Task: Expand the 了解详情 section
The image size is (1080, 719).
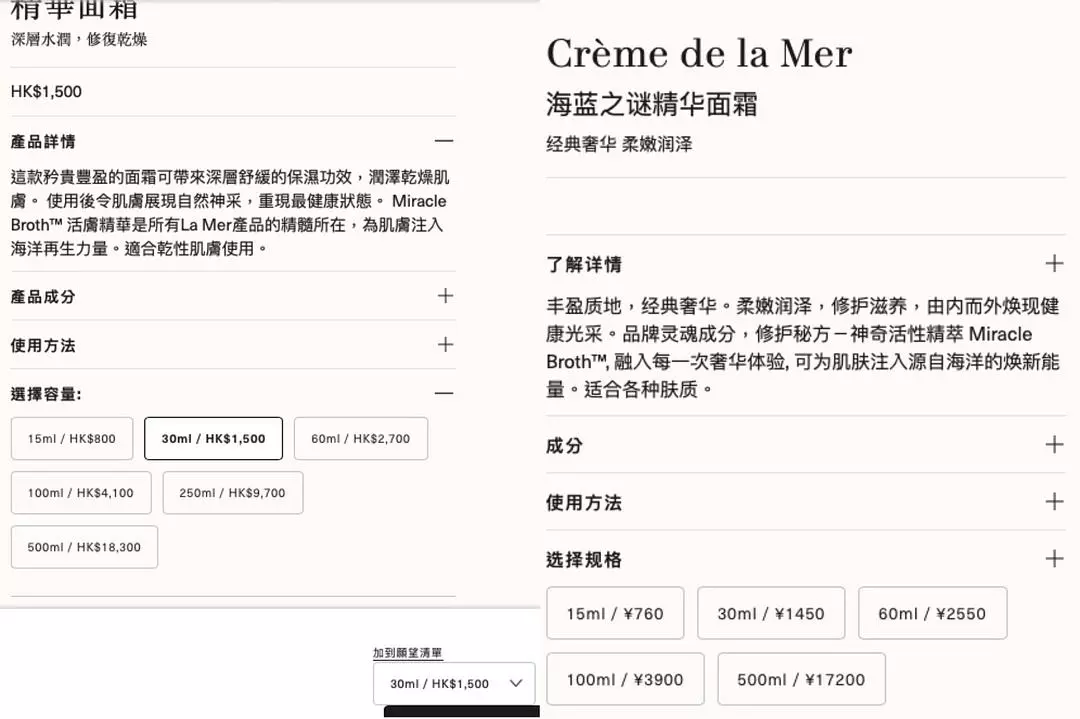Action: pyautogui.click(x=1054, y=264)
